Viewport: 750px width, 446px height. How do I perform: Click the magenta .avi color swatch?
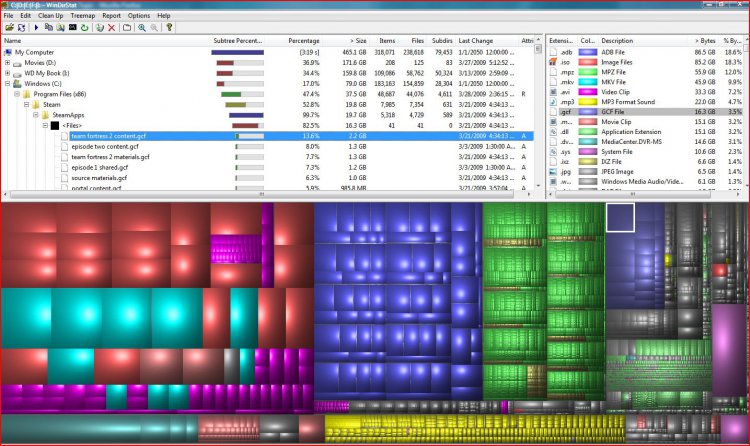(x=588, y=92)
